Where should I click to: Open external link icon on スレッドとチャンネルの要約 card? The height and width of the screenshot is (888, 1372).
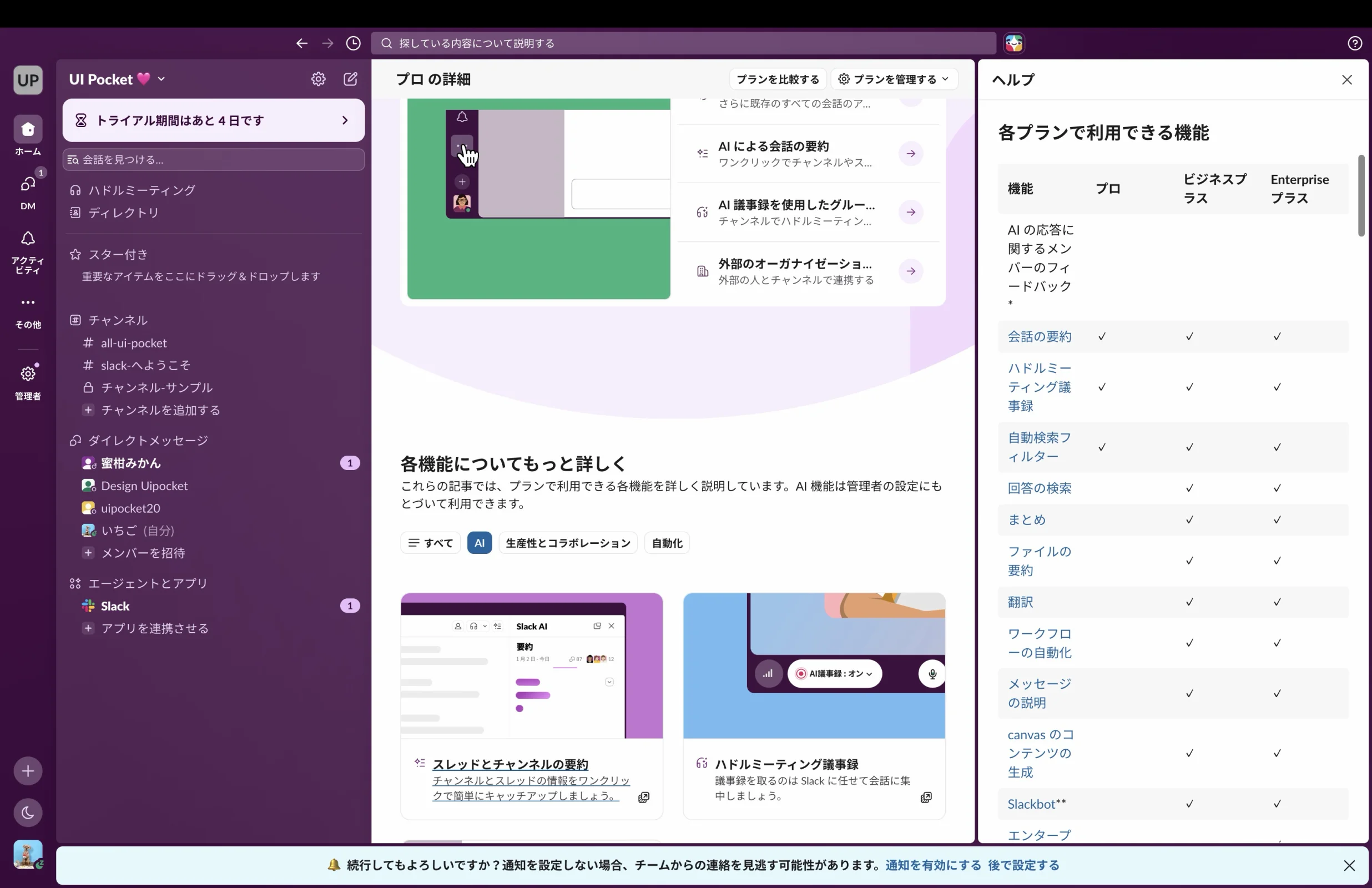coord(644,798)
